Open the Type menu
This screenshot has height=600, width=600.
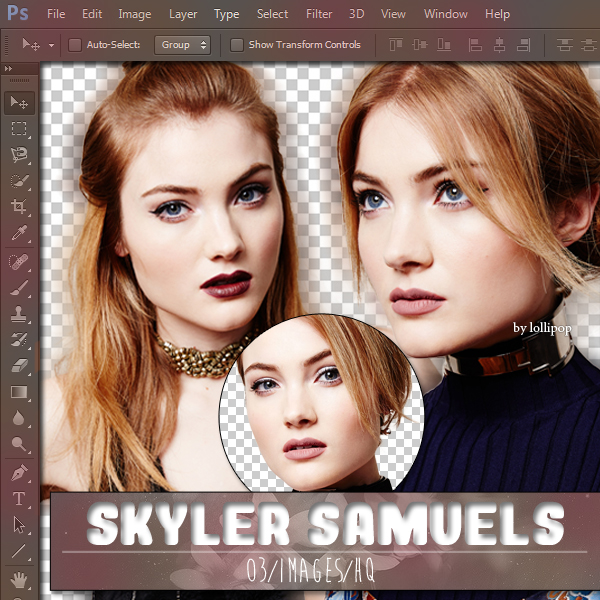point(227,14)
